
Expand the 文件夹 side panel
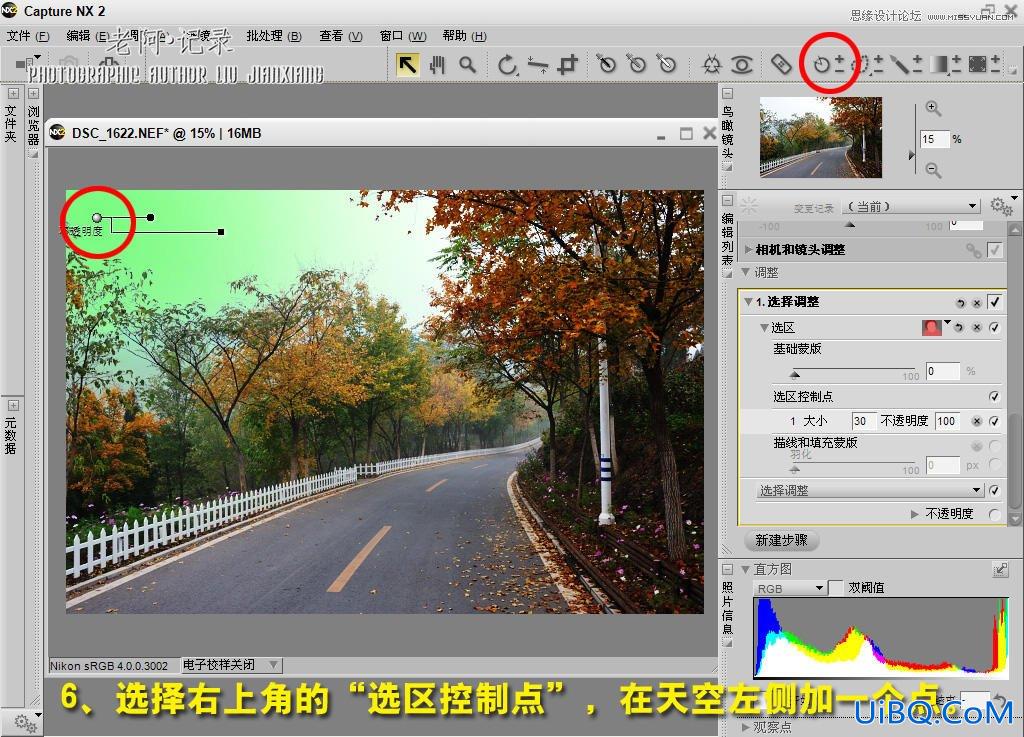[12, 94]
